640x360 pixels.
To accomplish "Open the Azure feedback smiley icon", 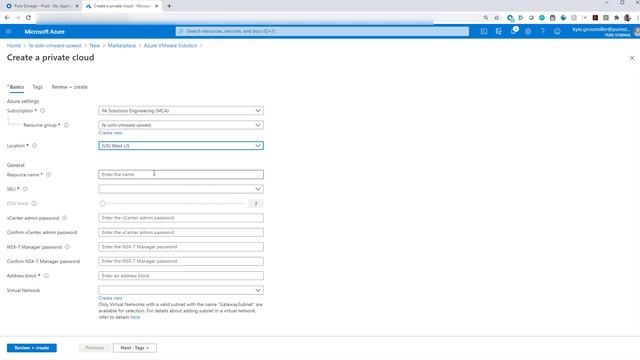I will point(557,31).
